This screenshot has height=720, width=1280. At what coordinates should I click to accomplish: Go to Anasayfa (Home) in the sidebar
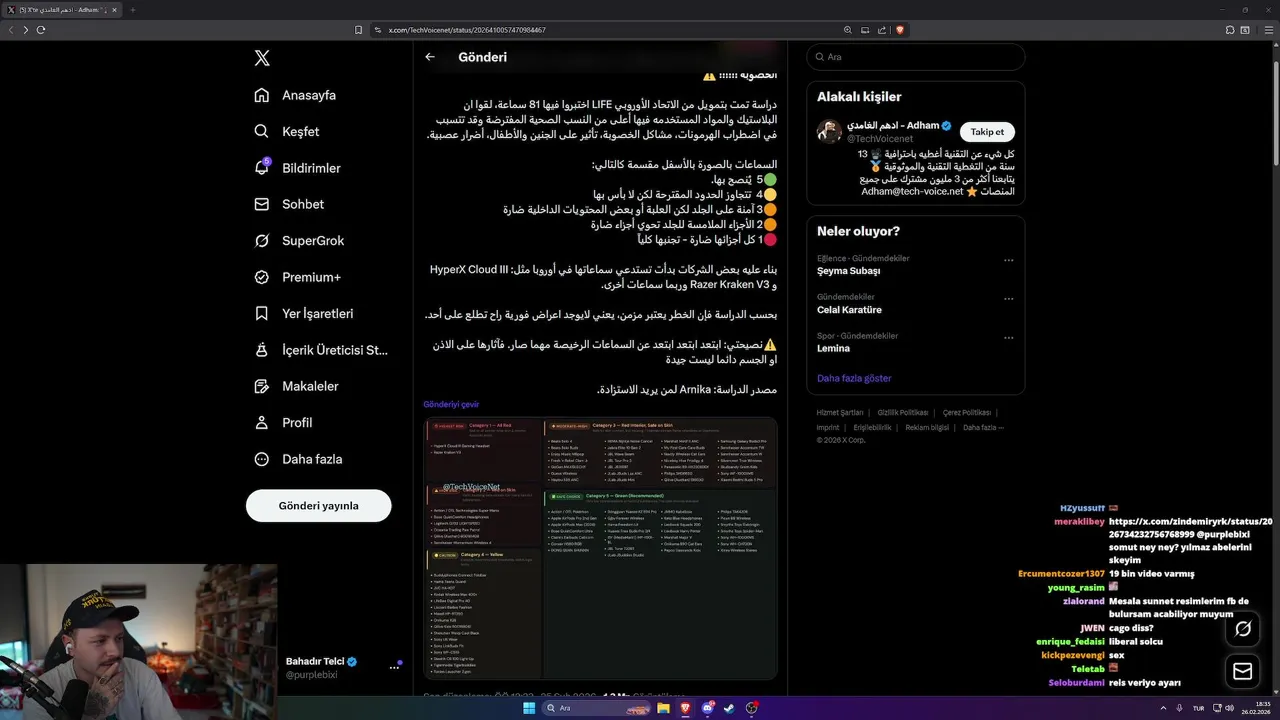pos(295,95)
